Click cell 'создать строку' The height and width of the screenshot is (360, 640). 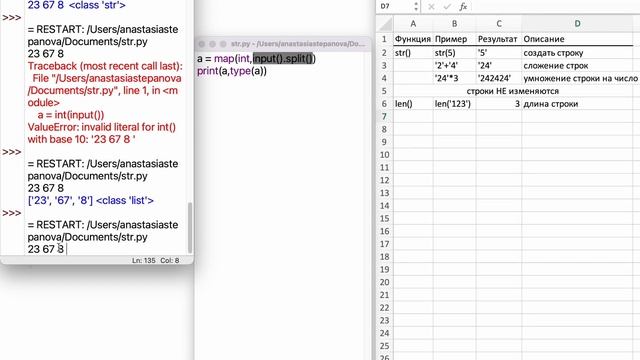[x=578, y=53]
